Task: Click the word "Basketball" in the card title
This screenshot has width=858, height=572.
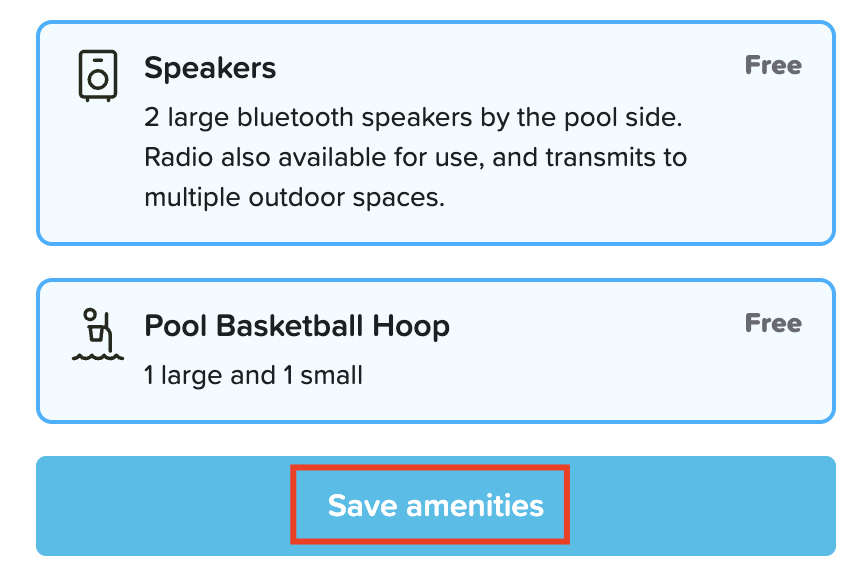Action: (320, 326)
